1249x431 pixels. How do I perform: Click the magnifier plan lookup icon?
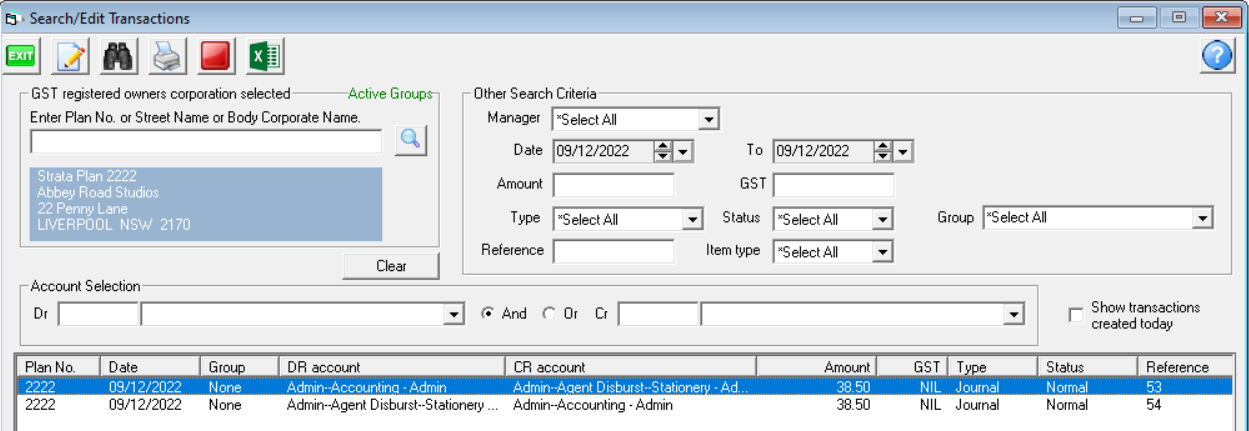tap(410, 141)
